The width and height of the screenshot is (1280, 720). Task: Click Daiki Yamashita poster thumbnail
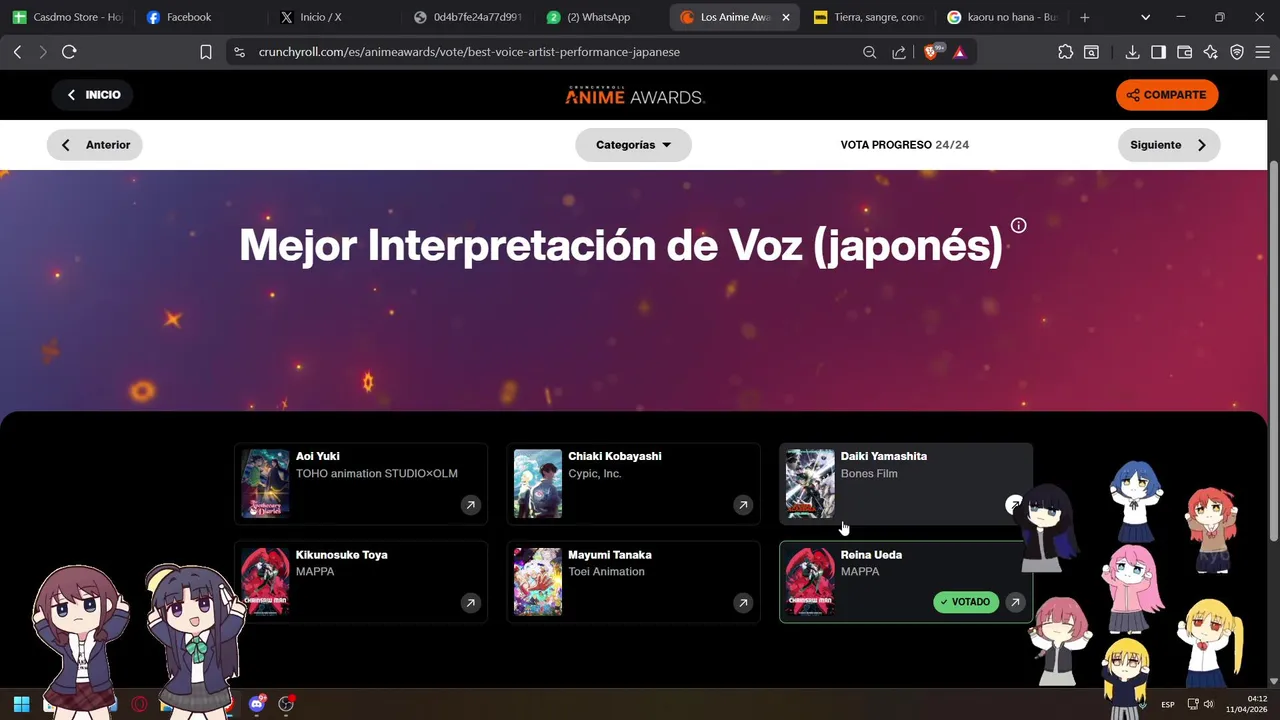click(x=810, y=484)
